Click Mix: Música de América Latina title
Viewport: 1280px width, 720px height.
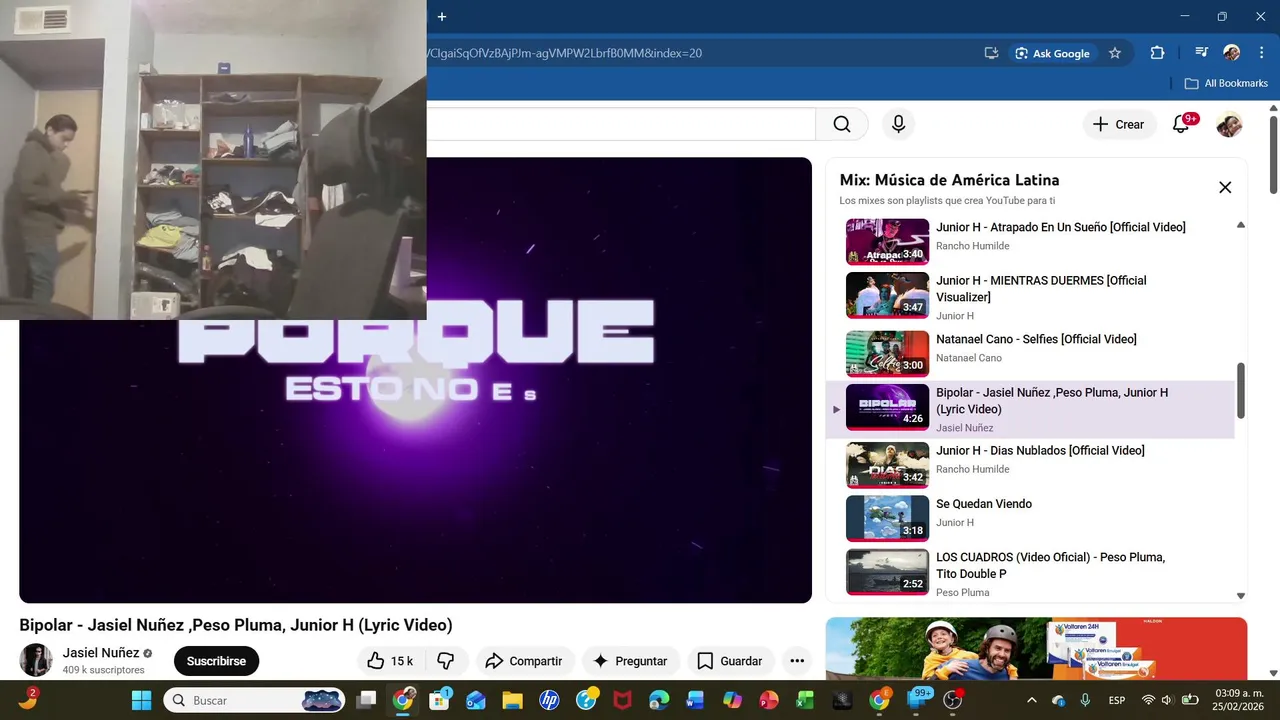click(x=949, y=180)
